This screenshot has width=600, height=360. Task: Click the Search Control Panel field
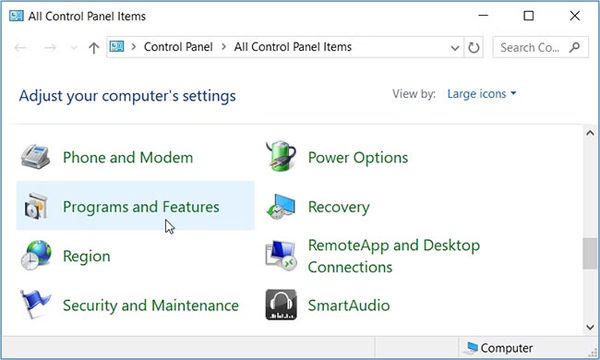(x=540, y=47)
